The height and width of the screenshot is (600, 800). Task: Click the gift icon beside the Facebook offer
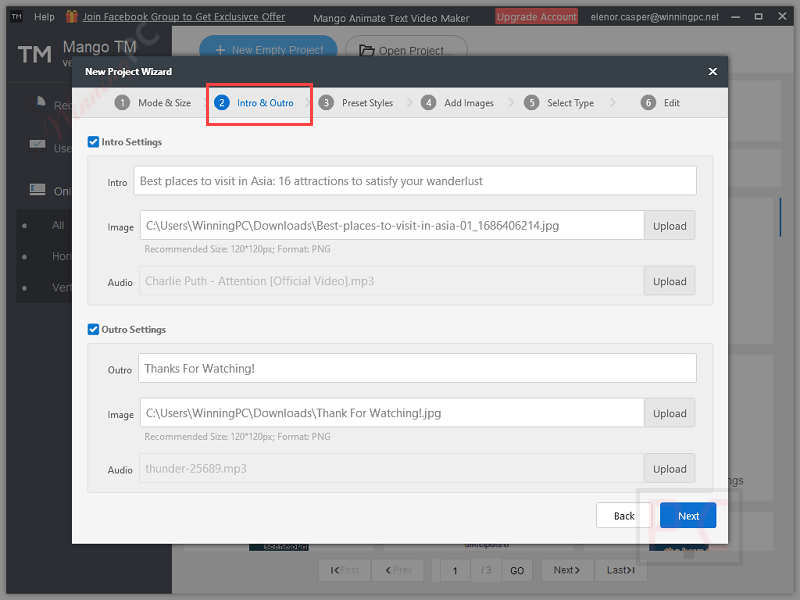pos(71,16)
